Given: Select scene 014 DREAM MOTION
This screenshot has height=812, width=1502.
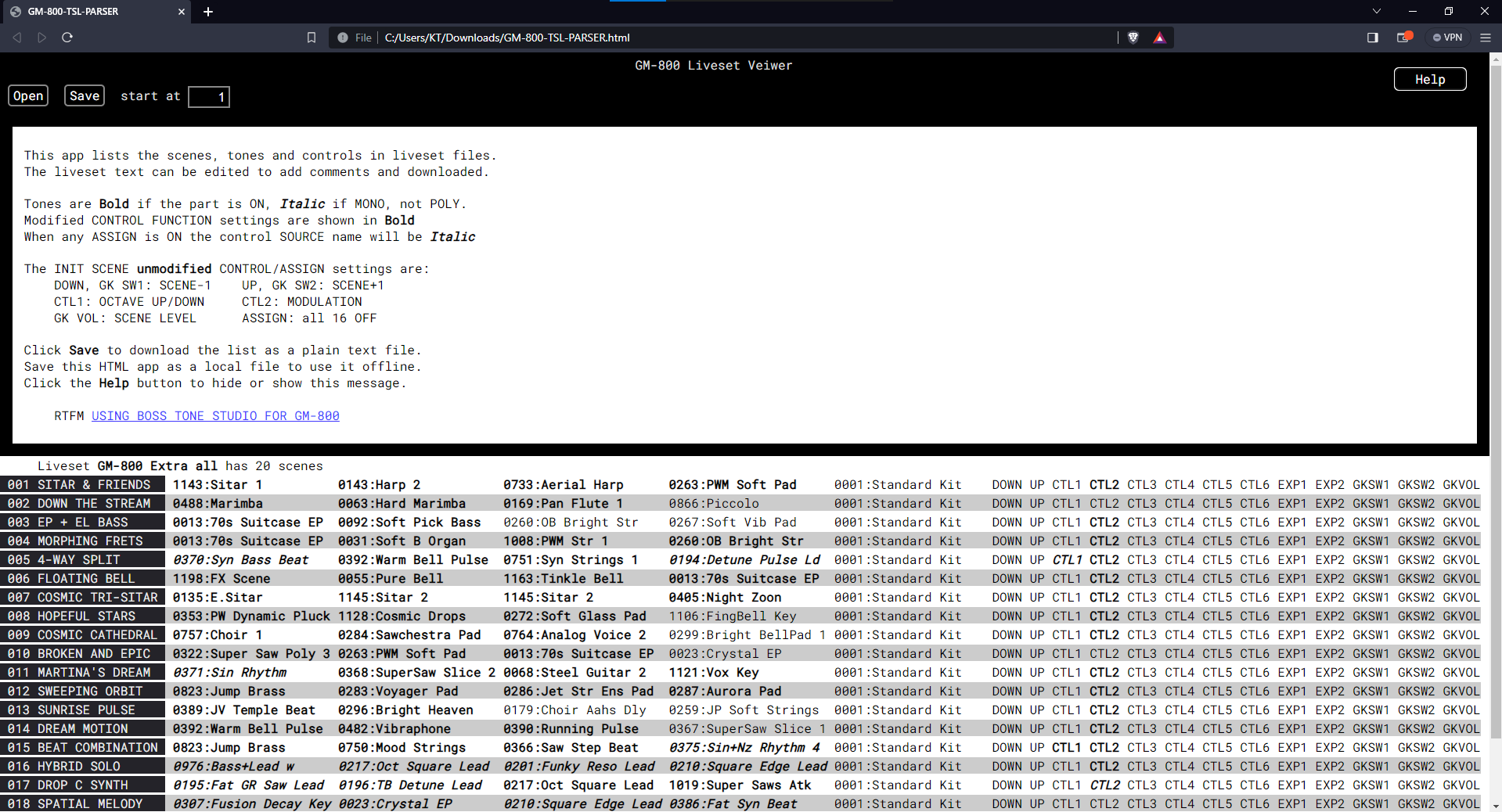Looking at the screenshot, I should [82, 729].
